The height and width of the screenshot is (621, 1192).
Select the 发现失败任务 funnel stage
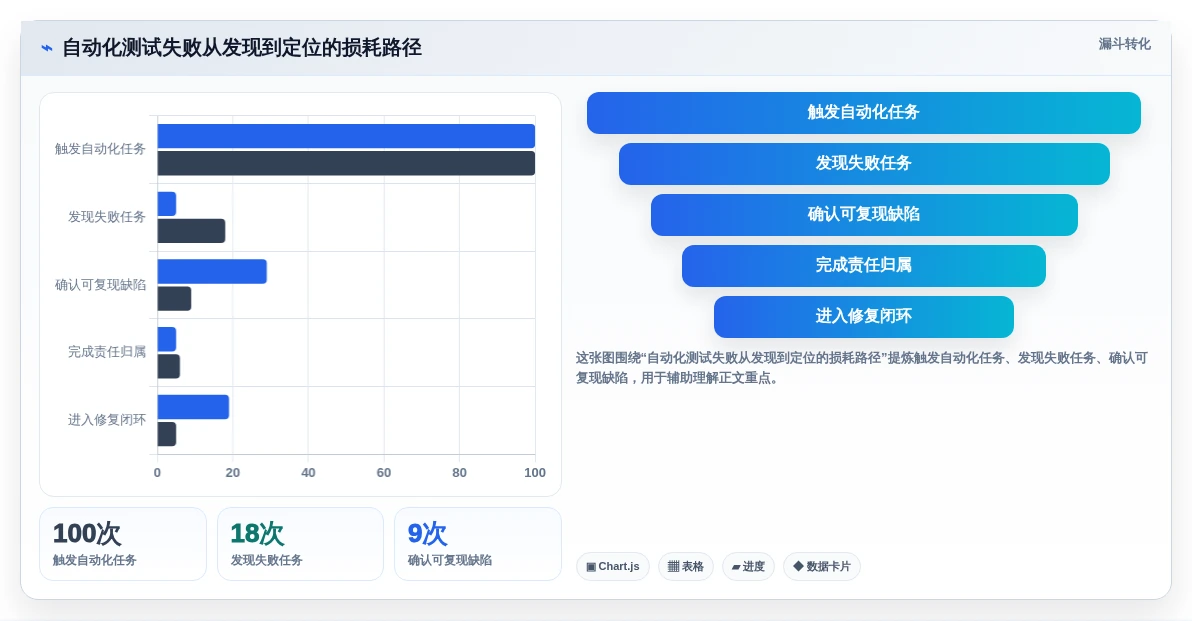tap(864, 163)
